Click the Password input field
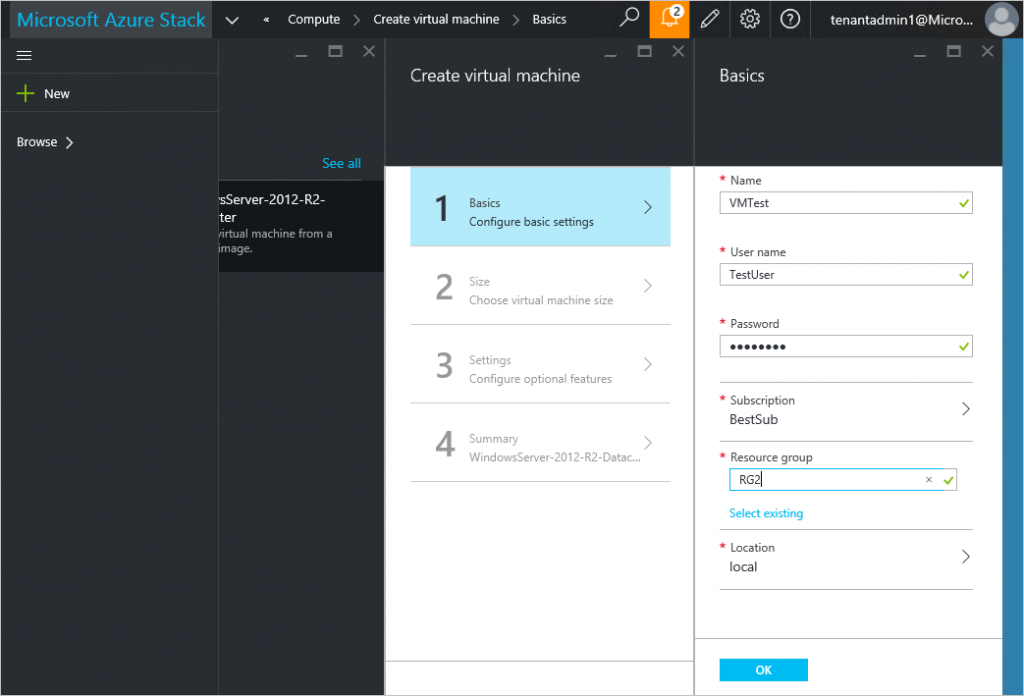This screenshot has width=1024, height=696. point(846,347)
